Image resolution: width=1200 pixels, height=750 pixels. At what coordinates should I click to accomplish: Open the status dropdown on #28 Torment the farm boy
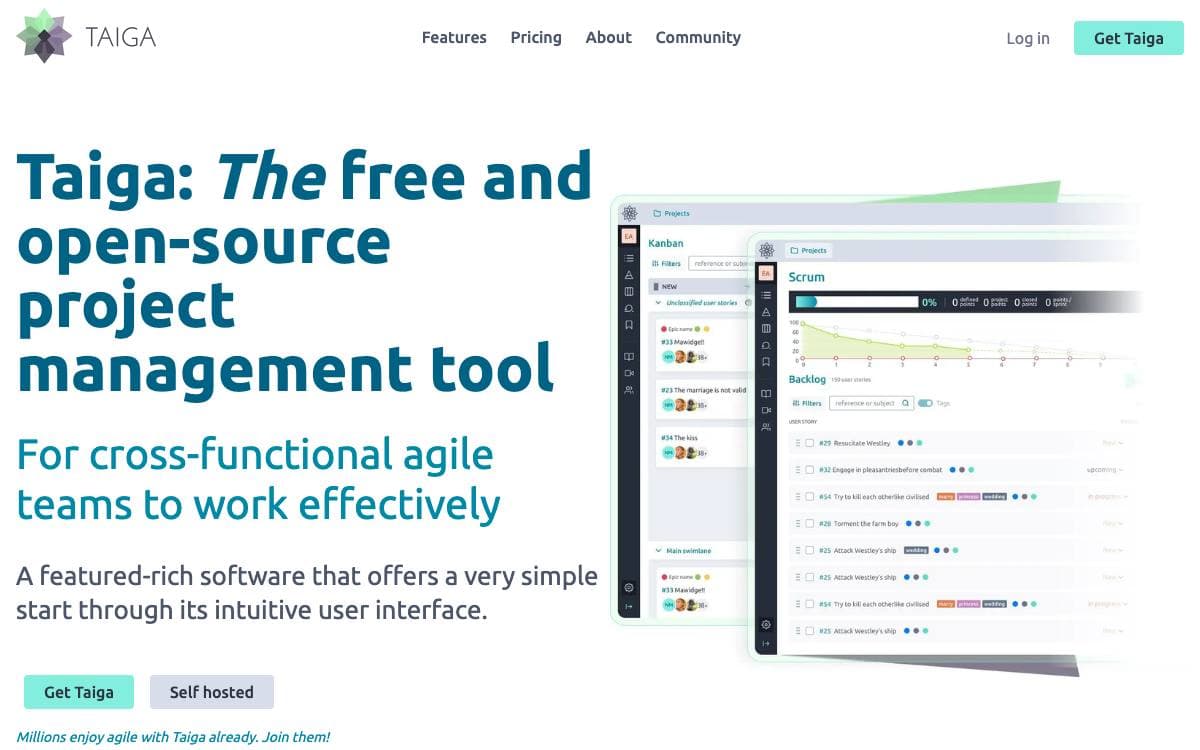(1112, 523)
